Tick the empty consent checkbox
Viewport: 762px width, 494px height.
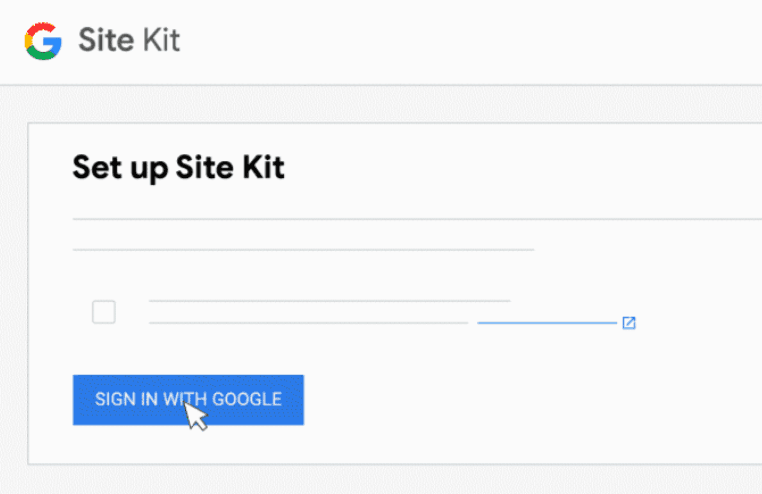click(x=104, y=312)
